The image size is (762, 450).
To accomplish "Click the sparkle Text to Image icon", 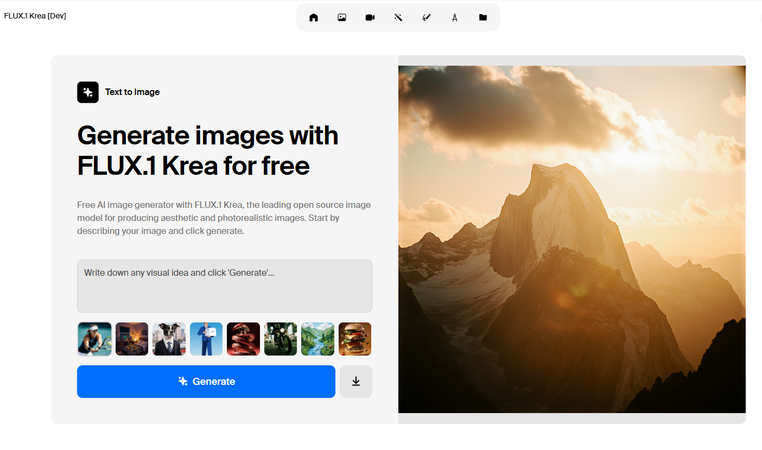I will pos(87,92).
